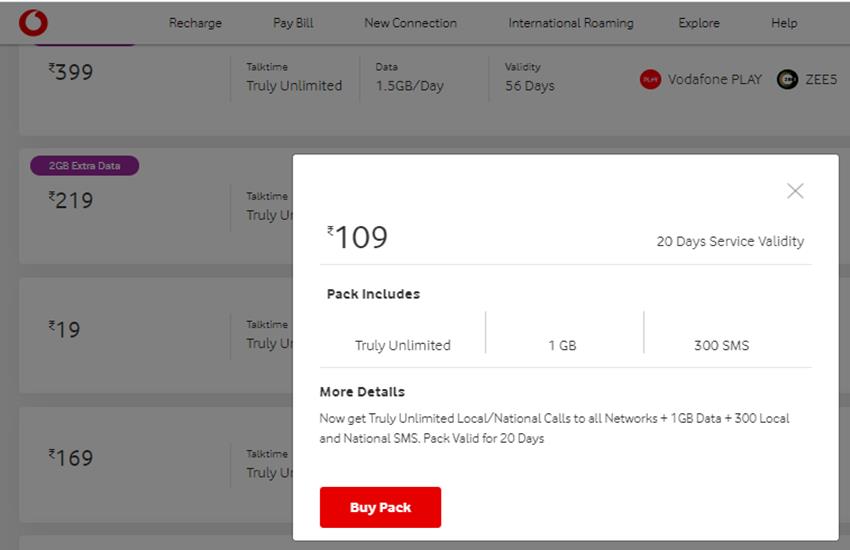Click Help in the navigation bar
The height and width of the screenshot is (550, 850).
point(784,23)
